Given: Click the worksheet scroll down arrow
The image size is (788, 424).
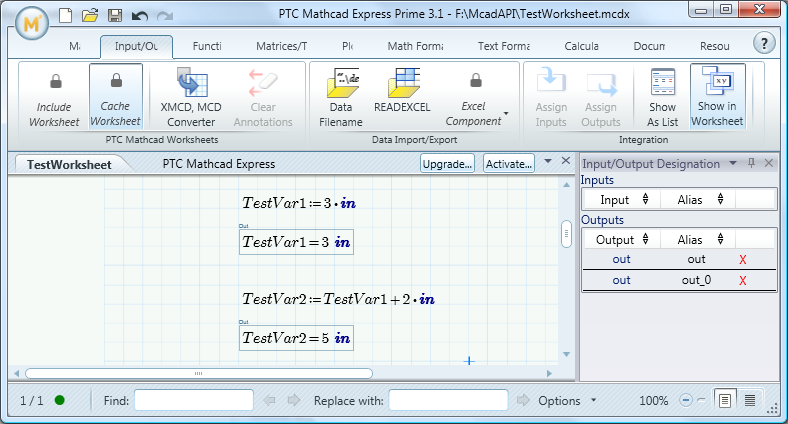Looking at the screenshot, I should [566, 355].
